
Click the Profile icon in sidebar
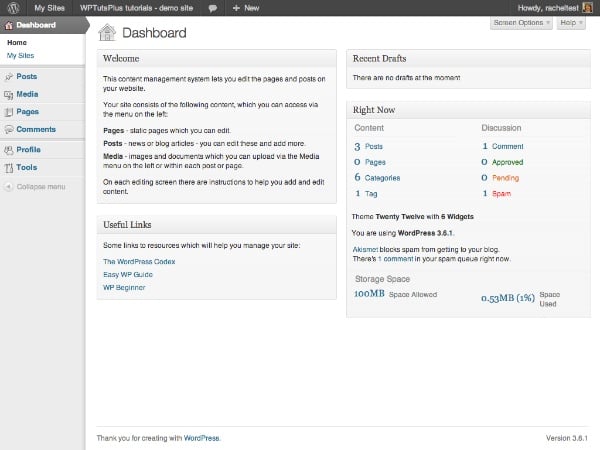(x=8, y=150)
